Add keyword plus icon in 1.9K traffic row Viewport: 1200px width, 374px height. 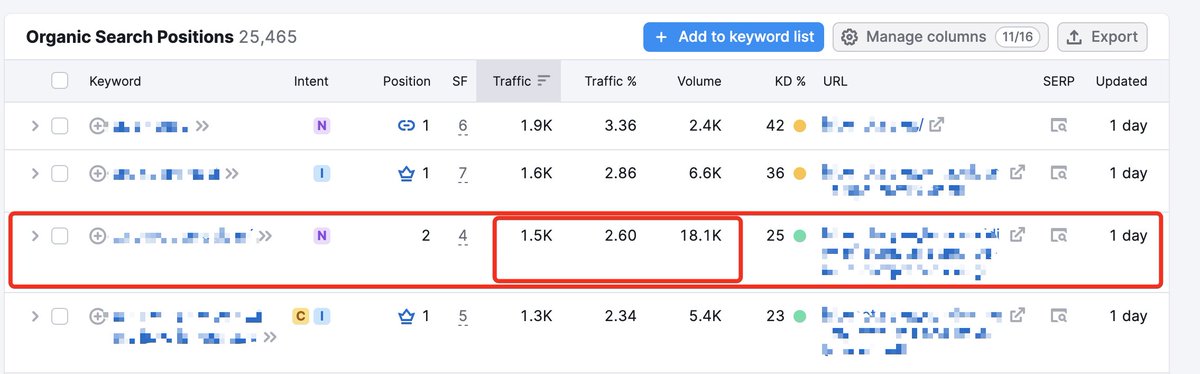98,126
